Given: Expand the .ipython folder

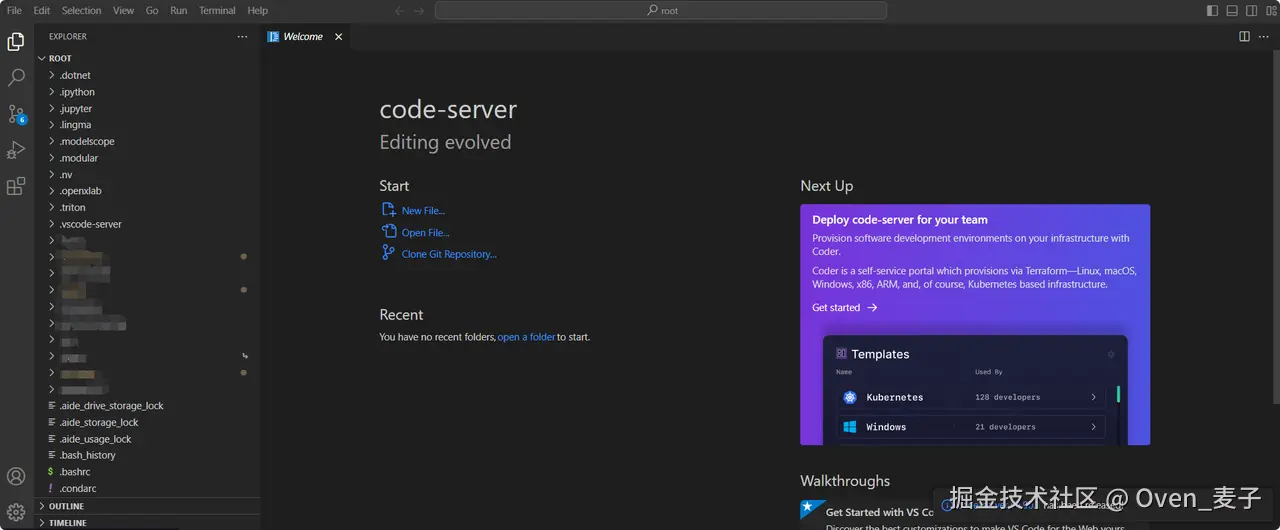Looking at the screenshot, I should (x=147, y=92).
